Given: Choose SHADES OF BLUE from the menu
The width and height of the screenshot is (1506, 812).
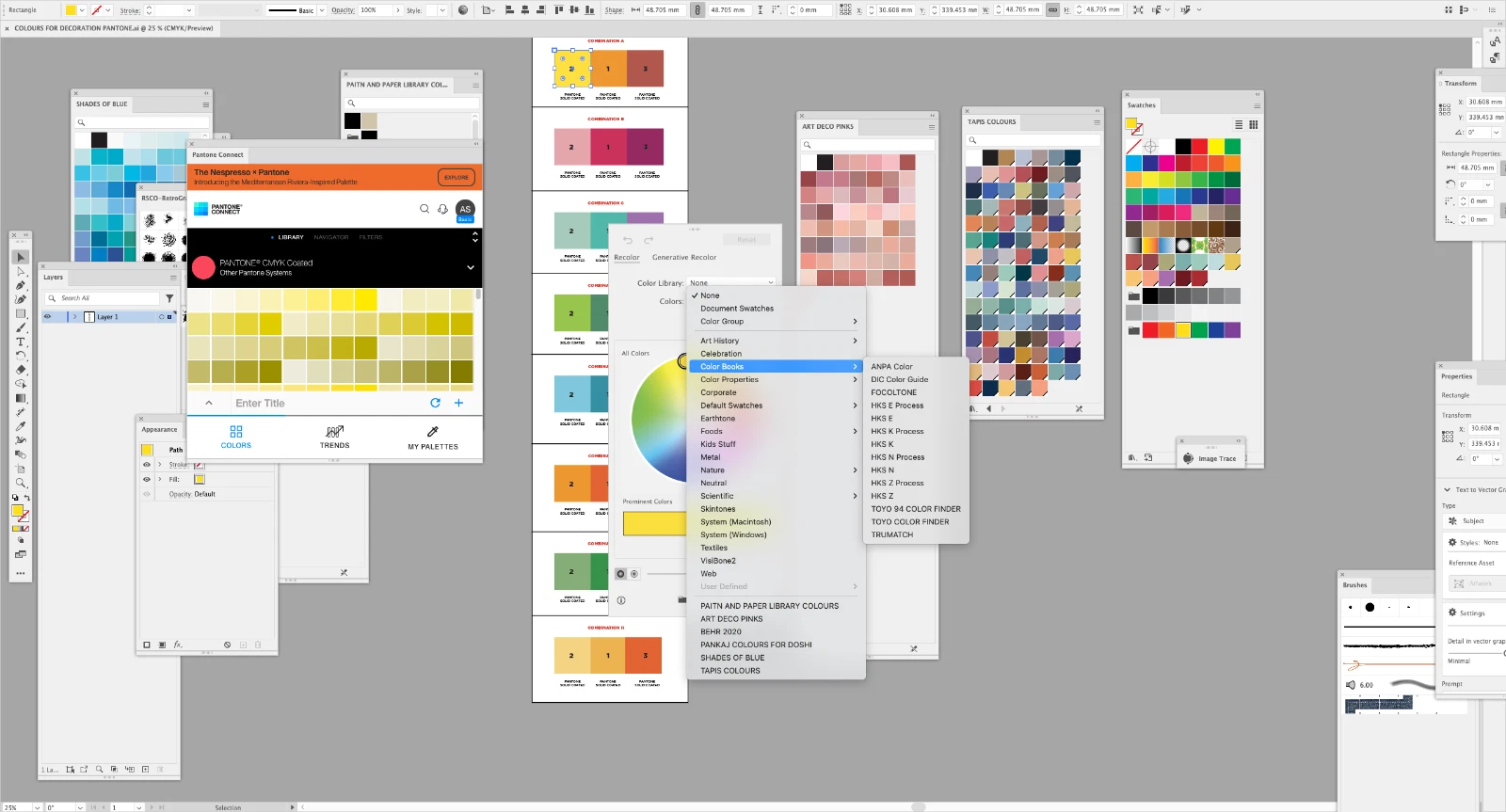Looking at the screenshot, I should coord(732,658).
